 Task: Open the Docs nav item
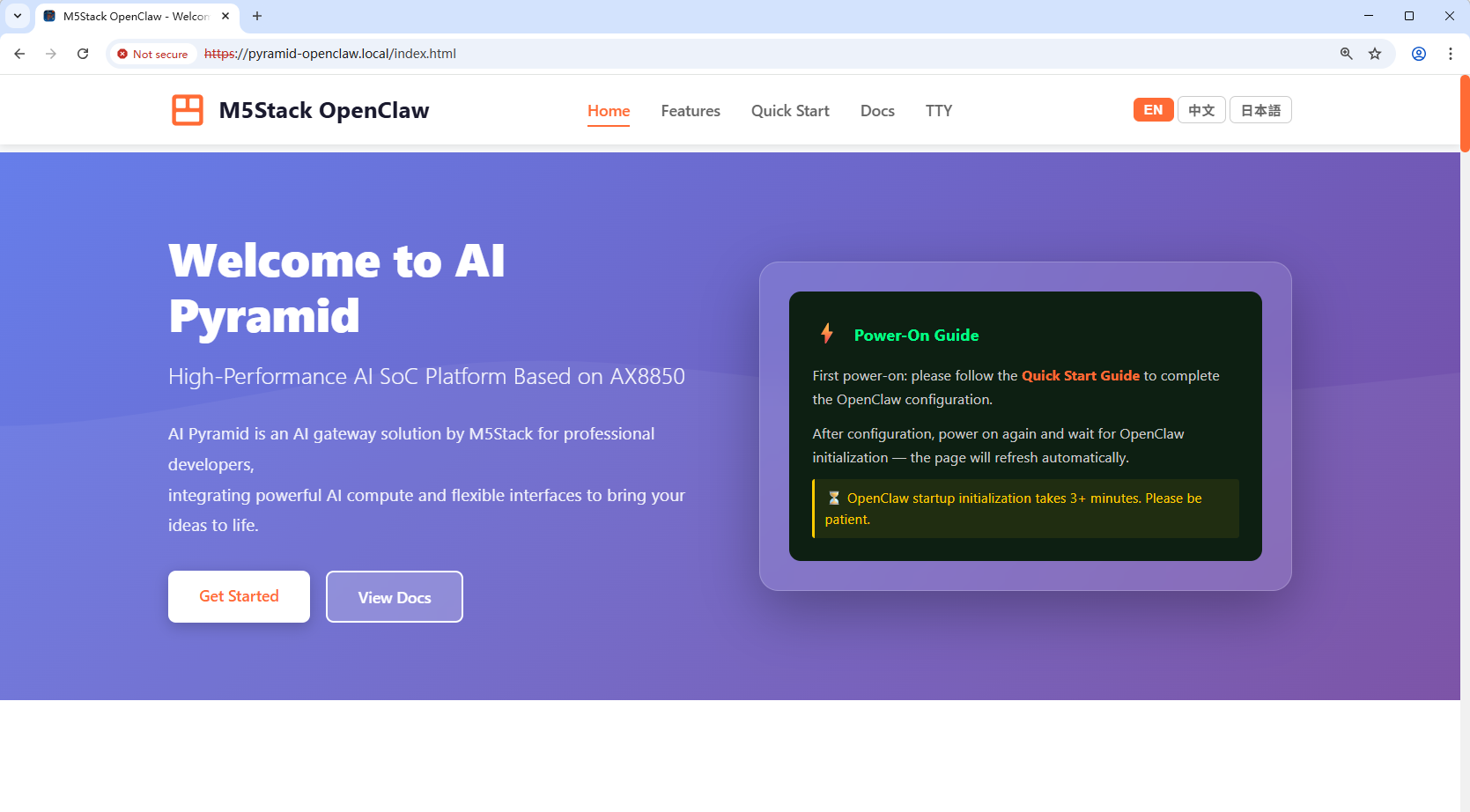click(x=877, y=111)
